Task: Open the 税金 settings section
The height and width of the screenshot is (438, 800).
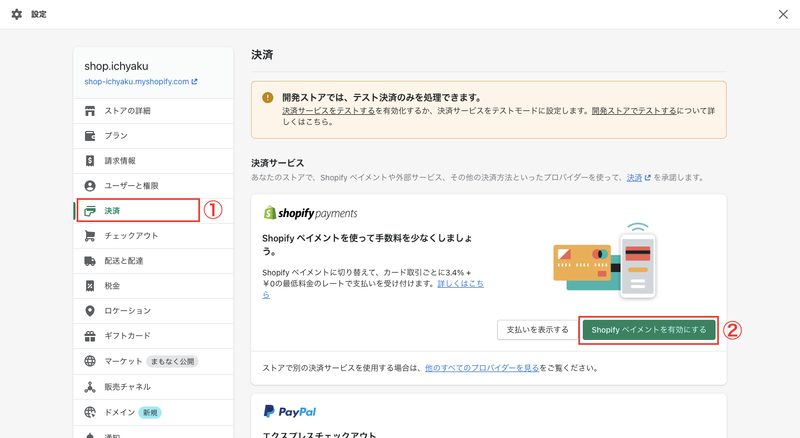Action: click(153, 286)
